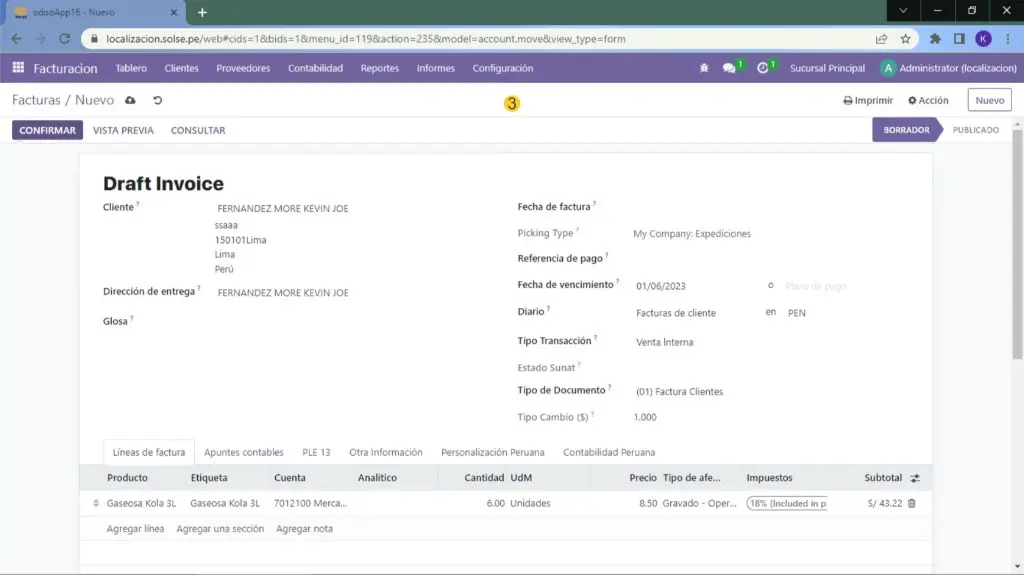
Task: Click the Agregar línea link
Action: [135, 528]
